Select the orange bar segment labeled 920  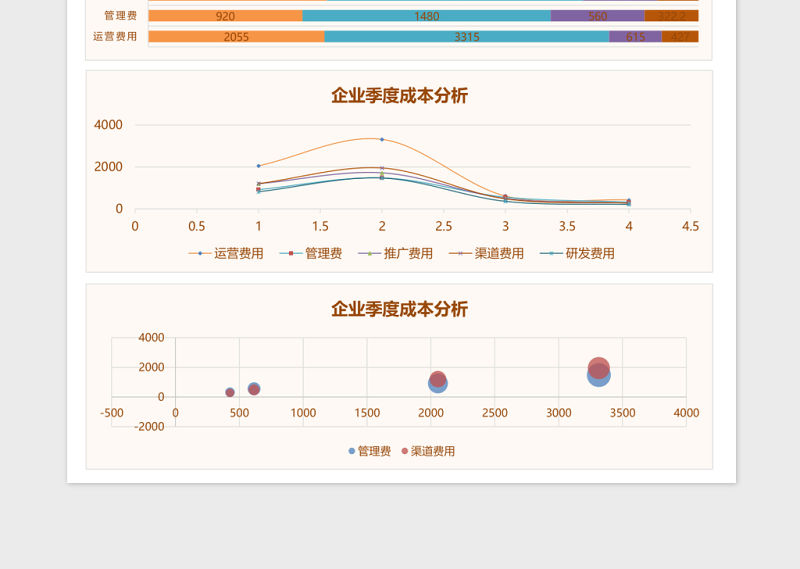tap(225, 16)
